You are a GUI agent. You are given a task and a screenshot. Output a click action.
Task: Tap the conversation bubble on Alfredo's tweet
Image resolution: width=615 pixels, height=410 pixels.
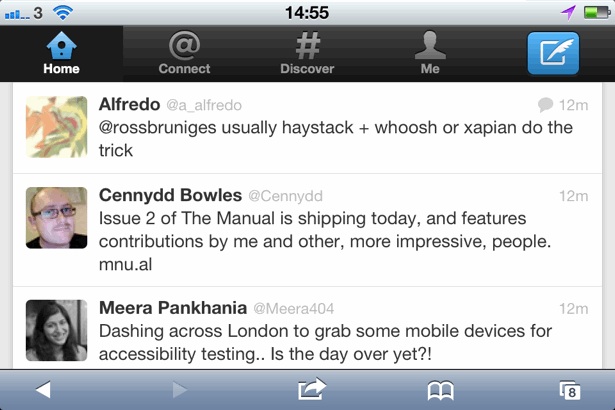click(545, 104)
